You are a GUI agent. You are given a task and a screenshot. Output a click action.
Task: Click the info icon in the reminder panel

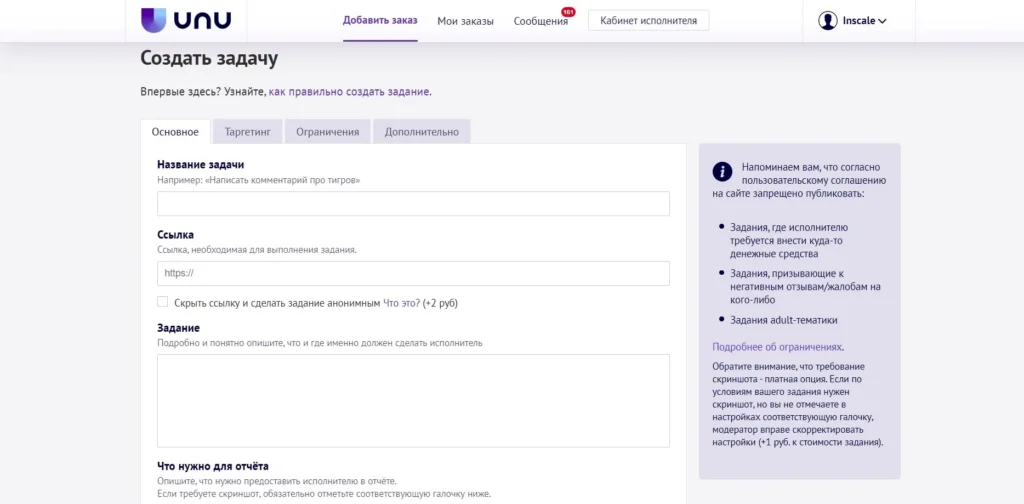click(722, 172)
